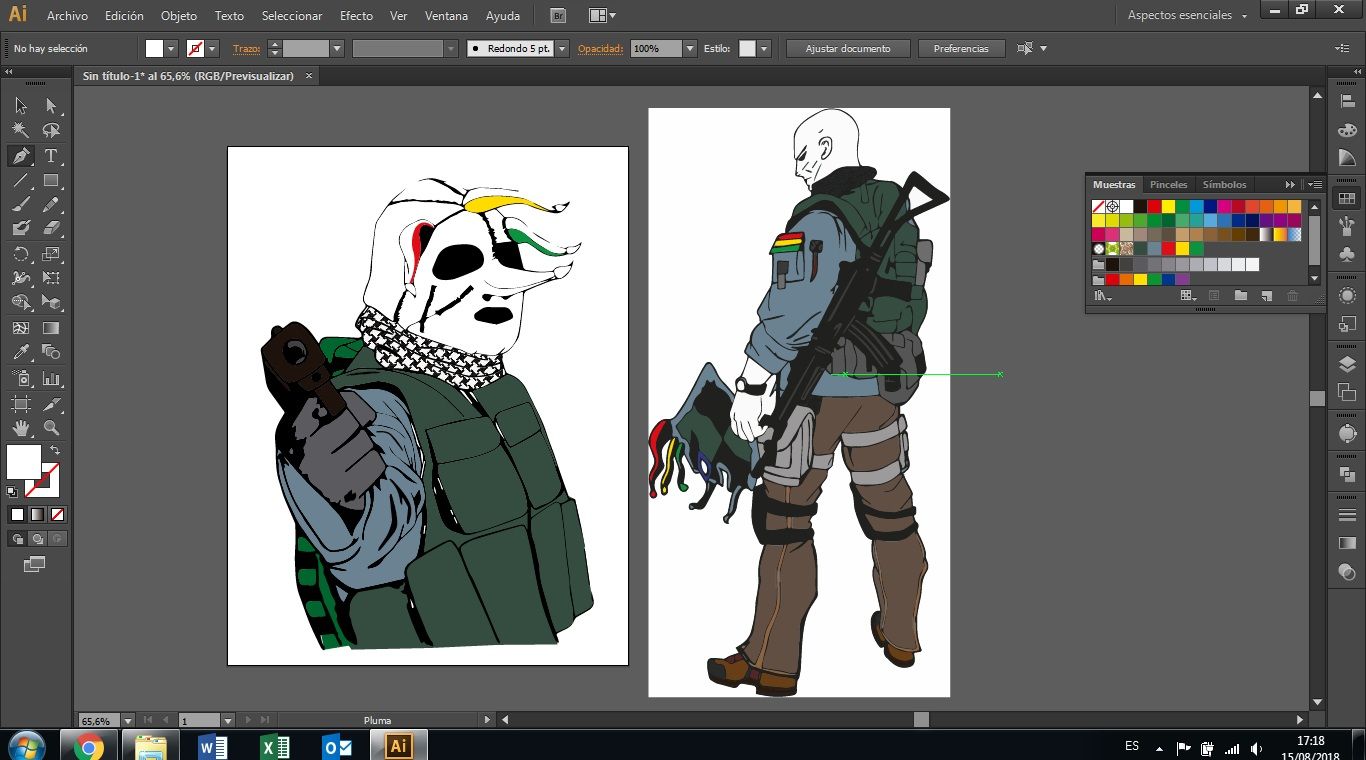
Task: Switch to the Pinceles tab
Action: pos(1168,185)
